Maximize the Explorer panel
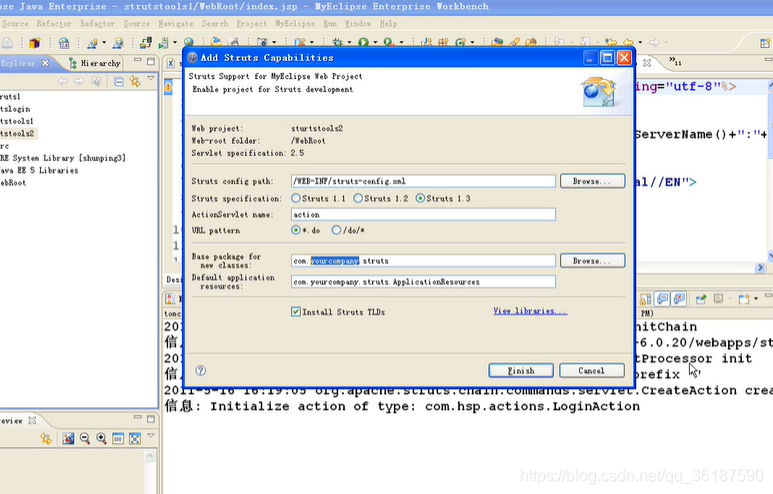Screen dimensions: 773x494 [x=151, y=61]
